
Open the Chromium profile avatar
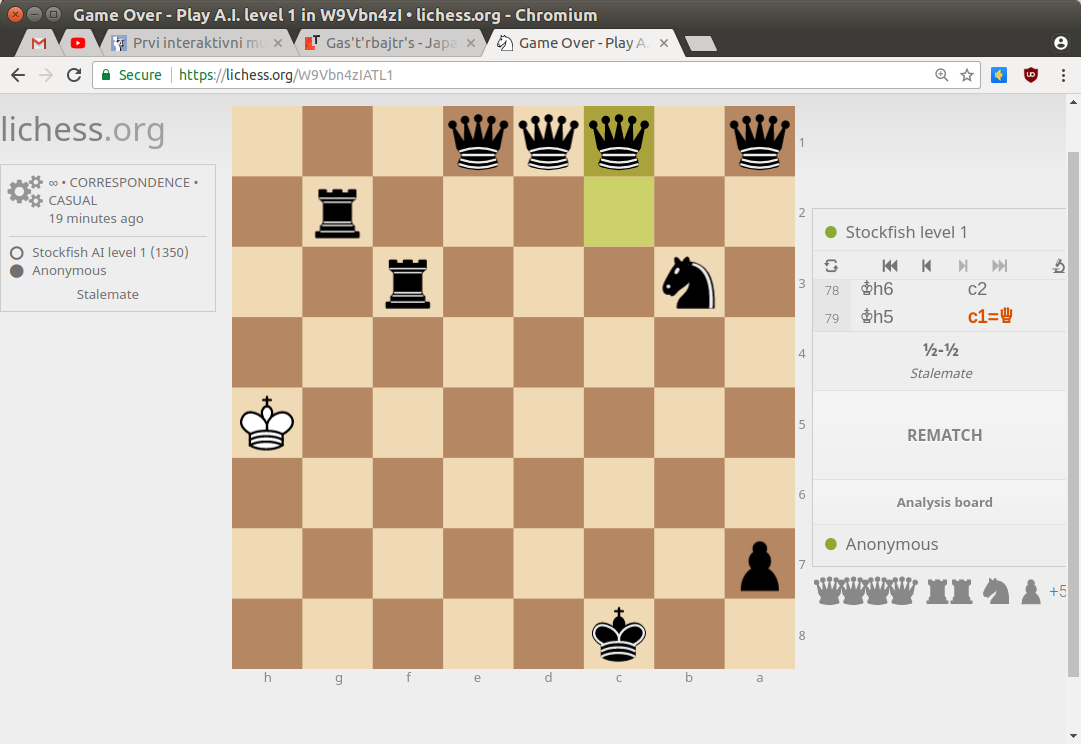click(x=1061, y=43)
